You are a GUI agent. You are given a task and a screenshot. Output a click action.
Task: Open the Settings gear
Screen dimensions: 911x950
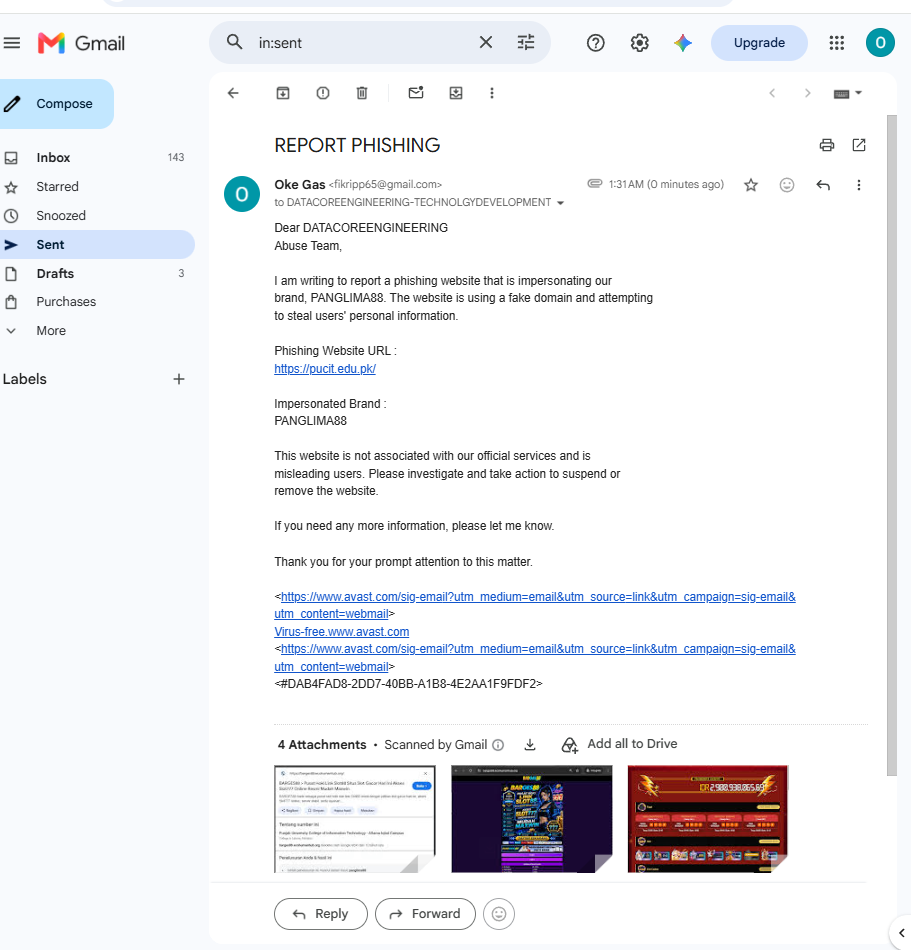(x=639, y=43)
